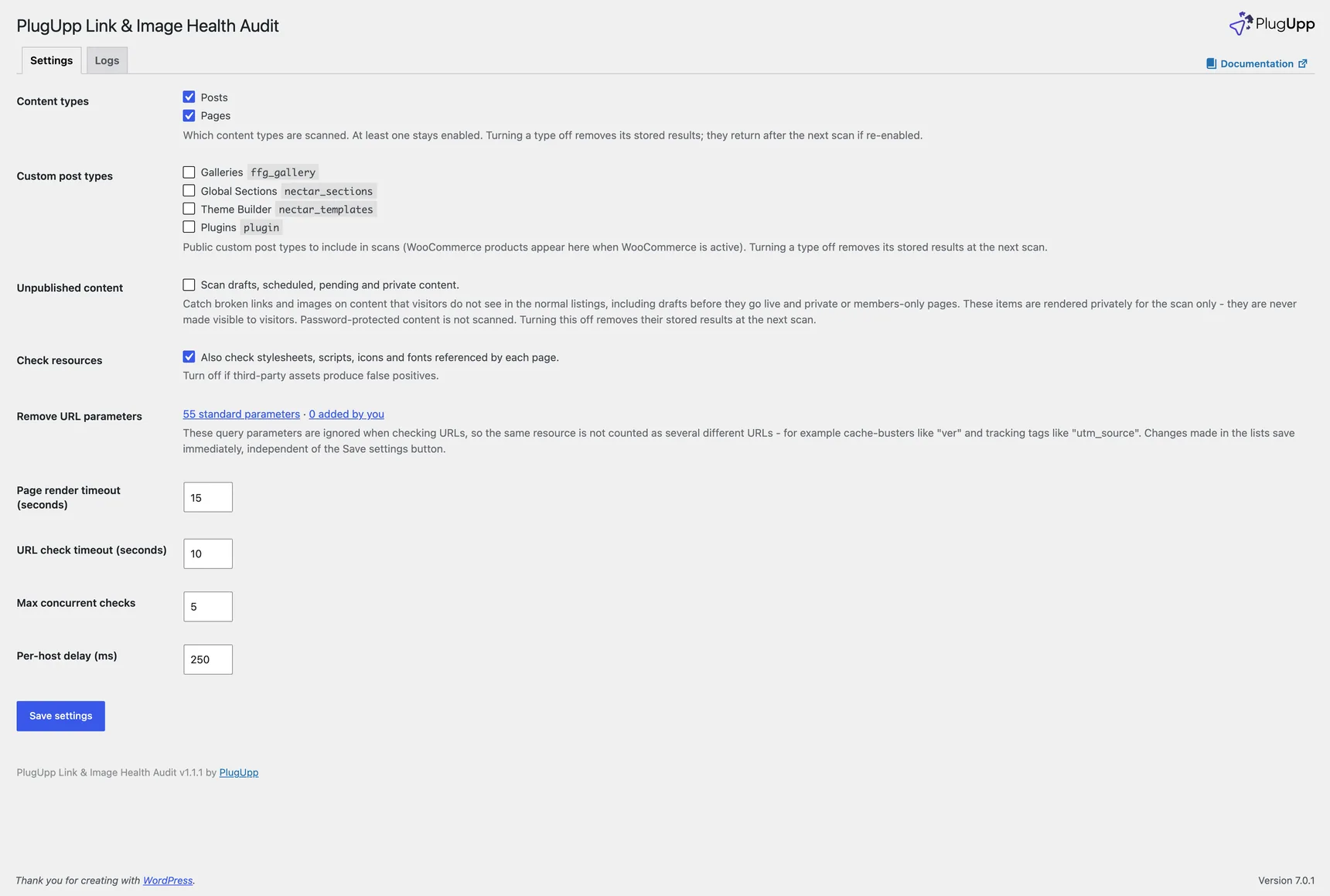Click the nectar_templates code label

[x=326, y=210]
